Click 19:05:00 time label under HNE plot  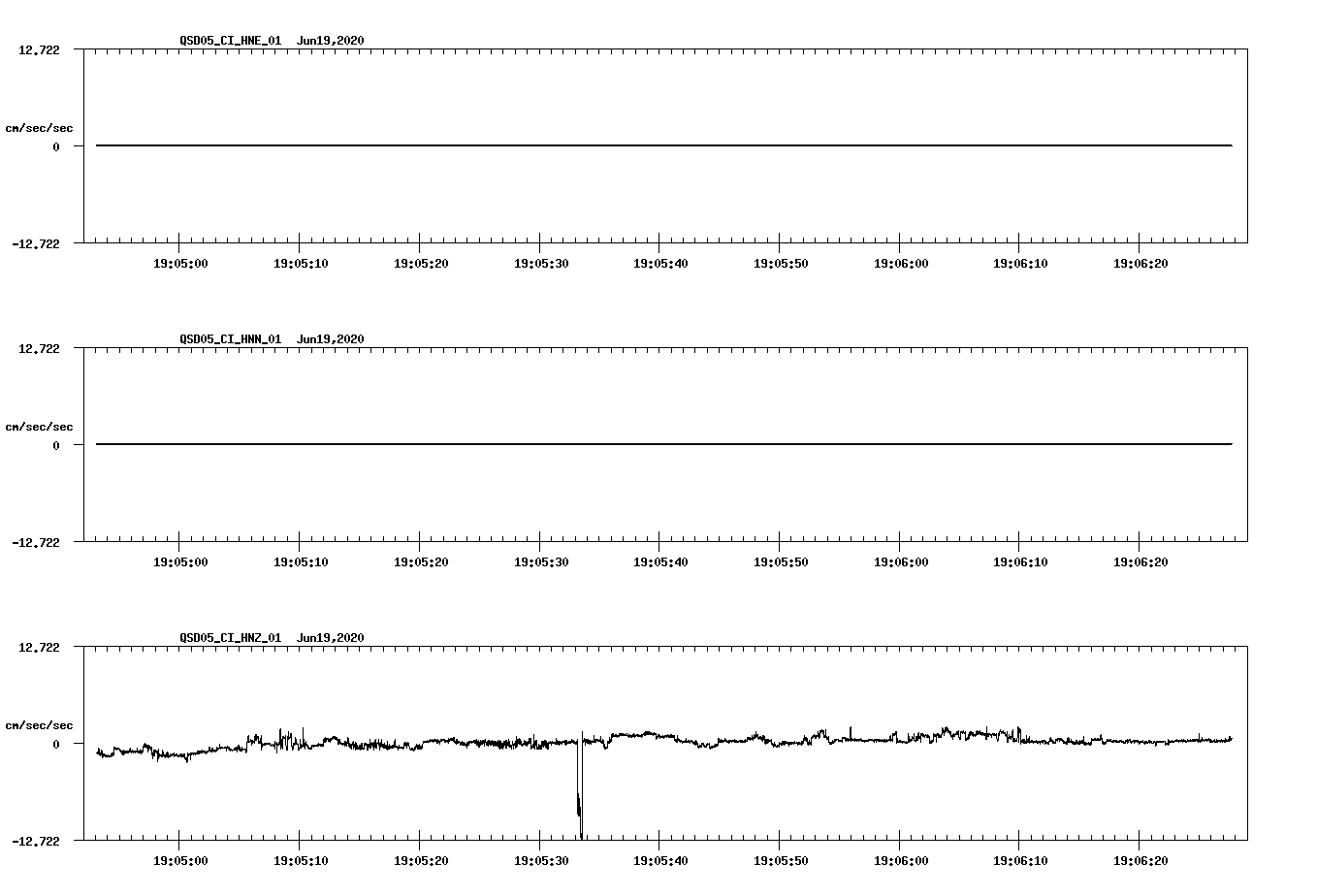pos(180,264)
